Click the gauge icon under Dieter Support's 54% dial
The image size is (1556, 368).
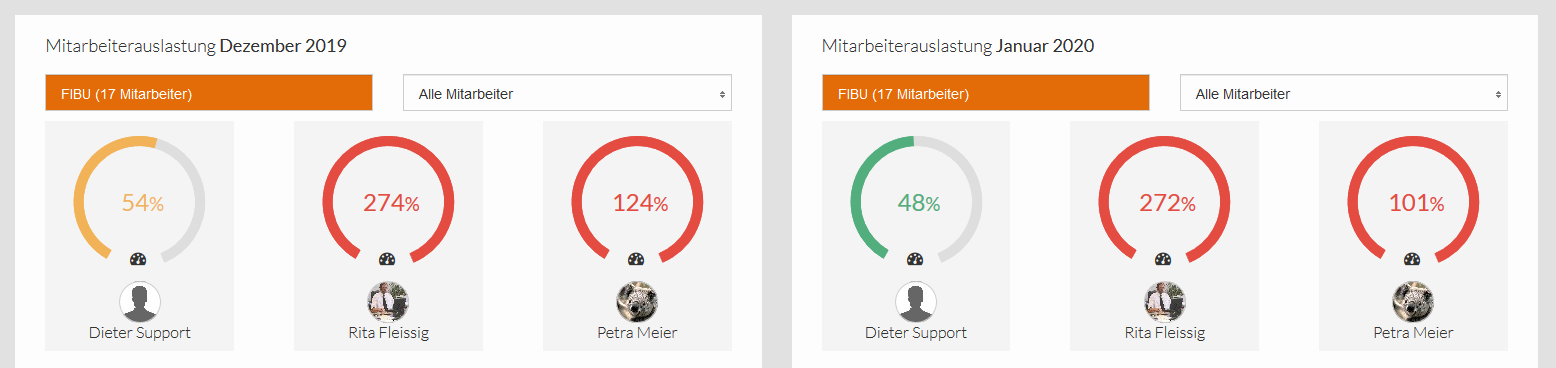coord(139,259)
